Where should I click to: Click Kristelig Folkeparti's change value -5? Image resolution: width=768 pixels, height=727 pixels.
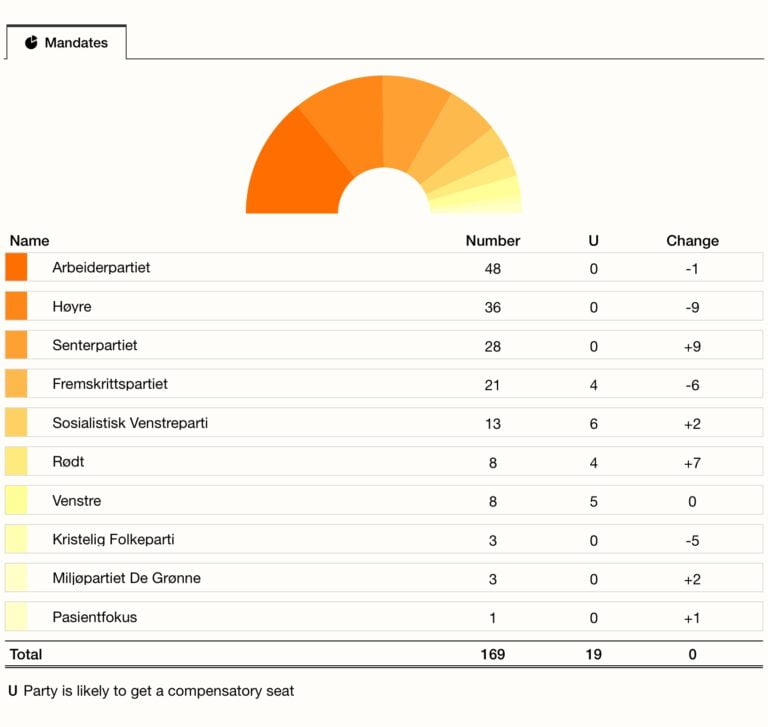click(x=692, y=540)
